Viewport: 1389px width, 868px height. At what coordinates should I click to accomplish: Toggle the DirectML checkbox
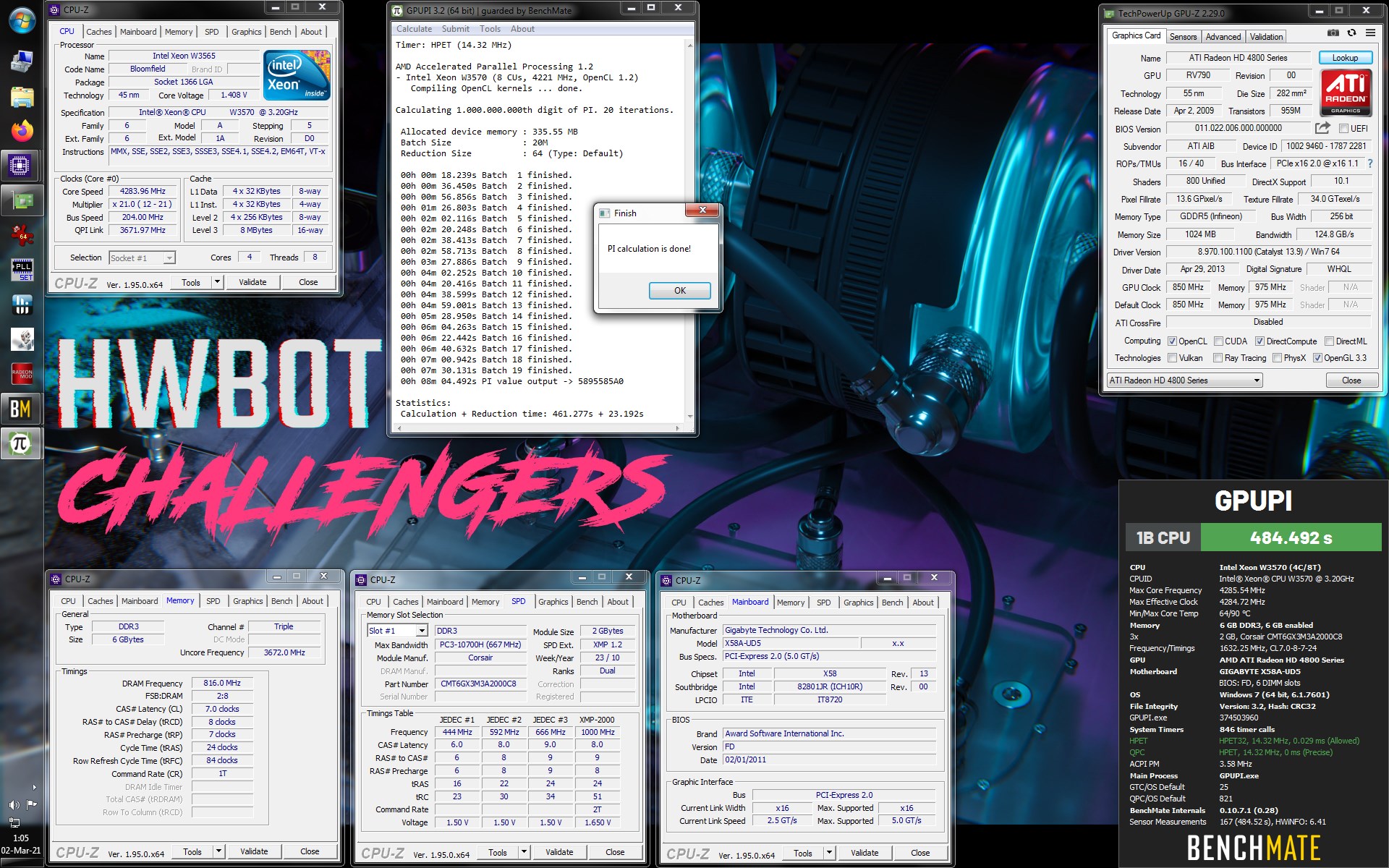click(1329, 341)
